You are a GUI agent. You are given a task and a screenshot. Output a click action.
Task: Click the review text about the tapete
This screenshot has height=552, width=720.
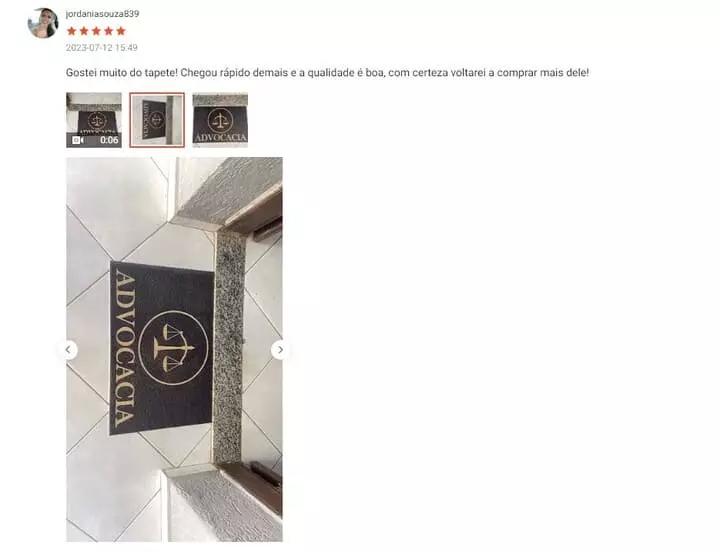[x=327, y=73]
